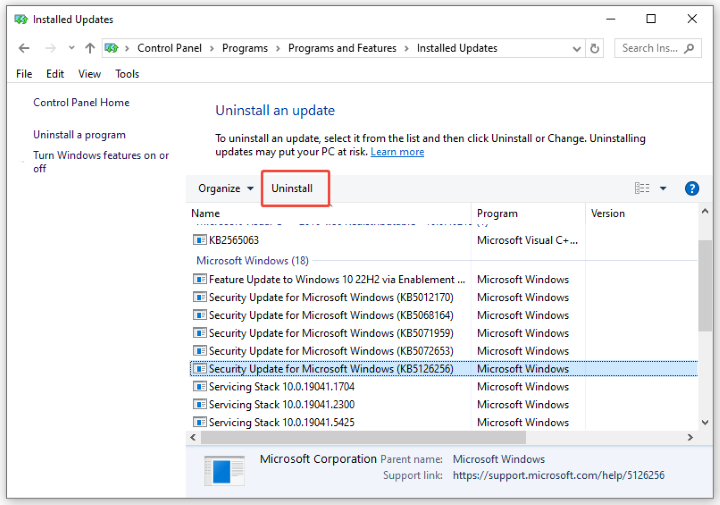Viewport: 720px width, 505px height.
Task: Open Help with the blue question icon
Action: click(x=692, y=188)
